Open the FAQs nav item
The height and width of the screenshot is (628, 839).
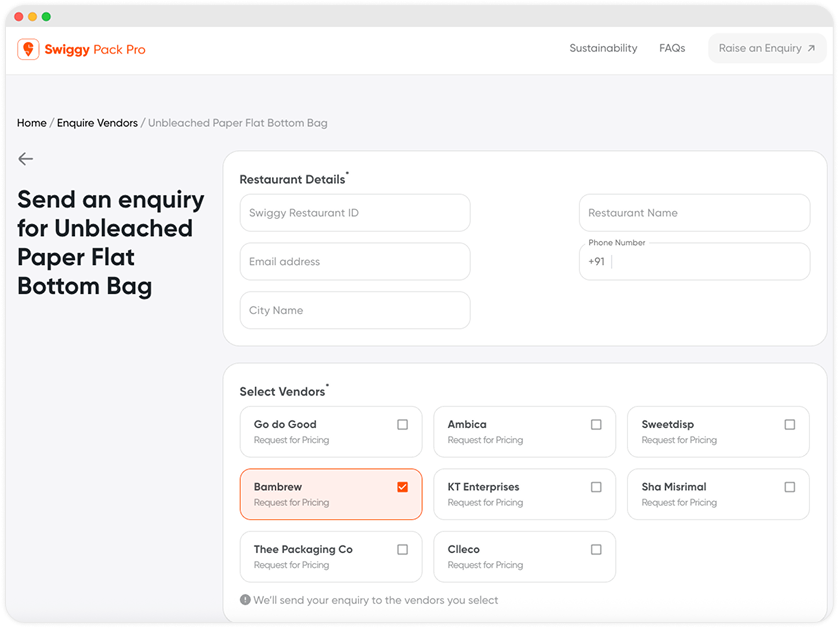pyautogui.click(x=672, y=48)
